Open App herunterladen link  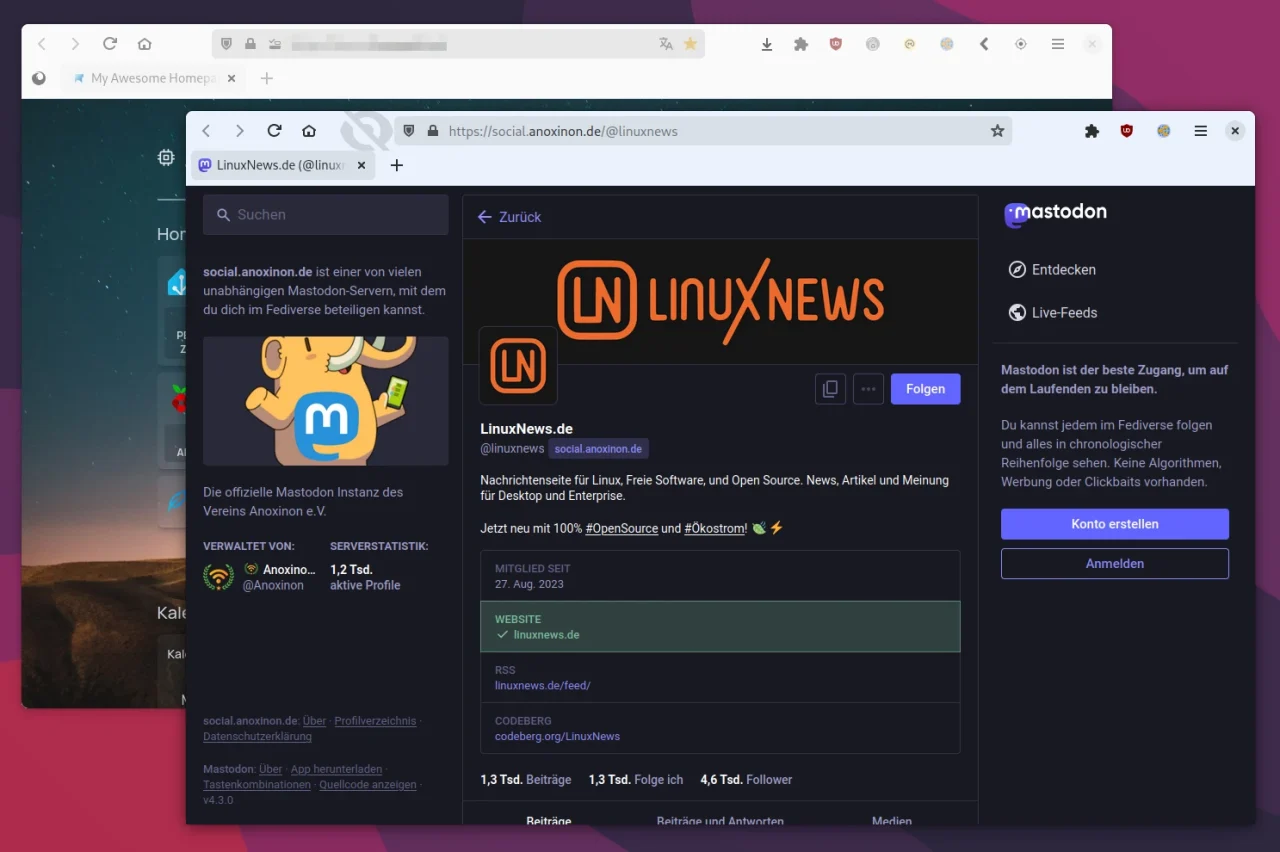336,770
